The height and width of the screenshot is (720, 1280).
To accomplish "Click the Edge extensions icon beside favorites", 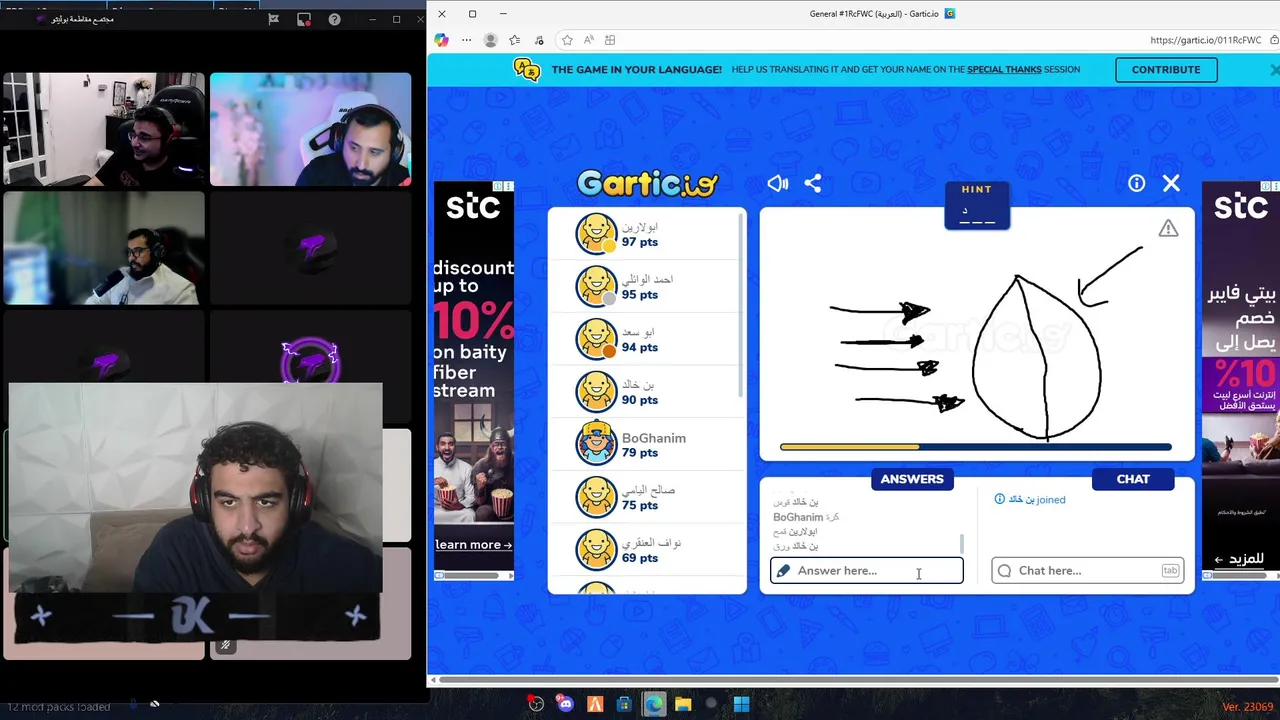I will click(539, 40).
